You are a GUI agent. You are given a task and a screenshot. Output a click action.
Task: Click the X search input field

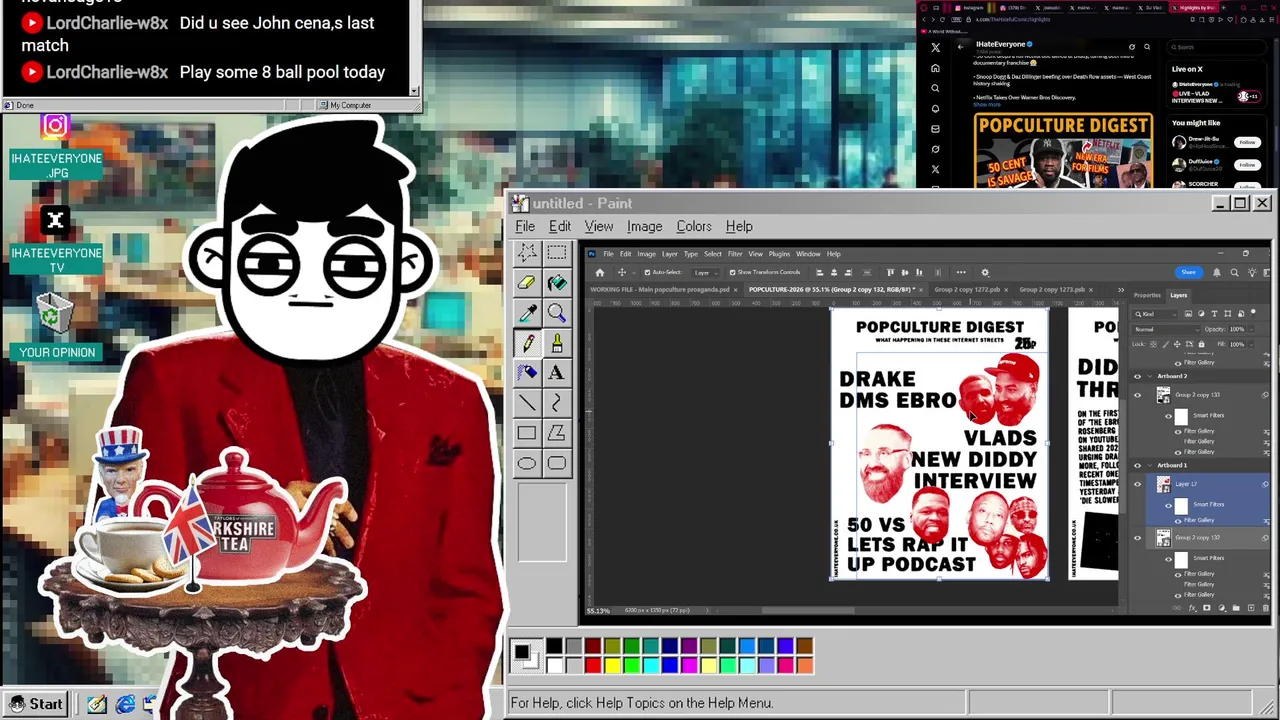click(x=1216, y=47)
